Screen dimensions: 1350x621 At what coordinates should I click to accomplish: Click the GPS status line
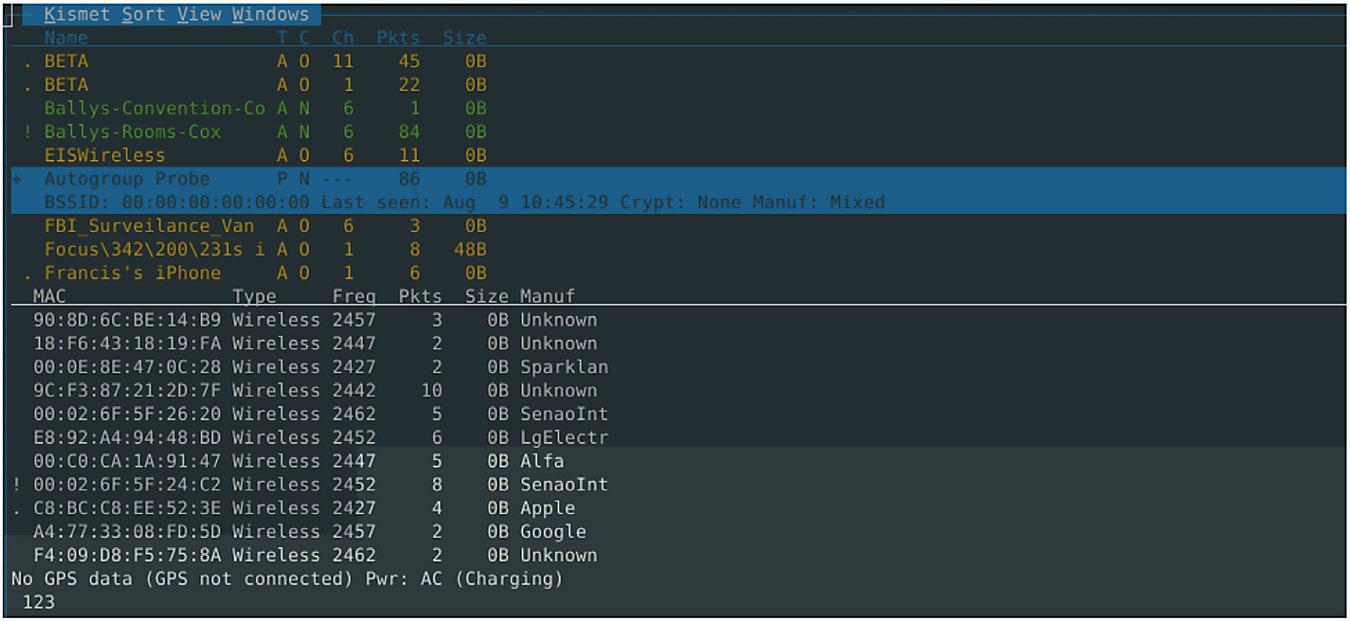[x=287, y=579]
